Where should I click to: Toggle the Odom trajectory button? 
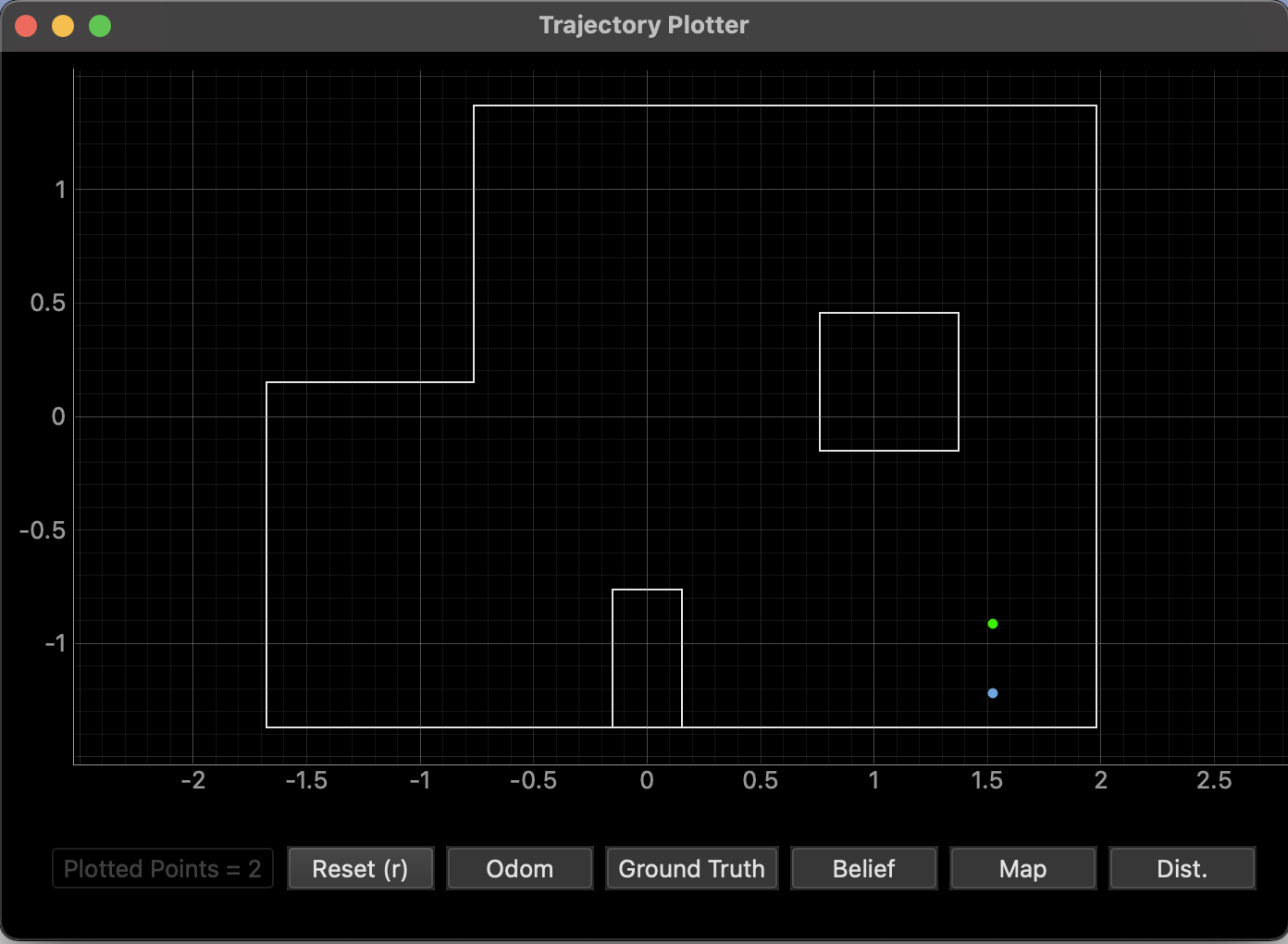point(519,869)
